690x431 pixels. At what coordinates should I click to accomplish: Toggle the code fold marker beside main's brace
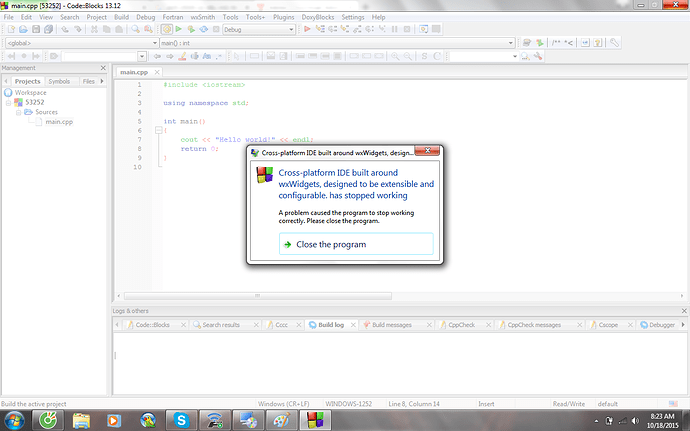click(x=159, y=130)
